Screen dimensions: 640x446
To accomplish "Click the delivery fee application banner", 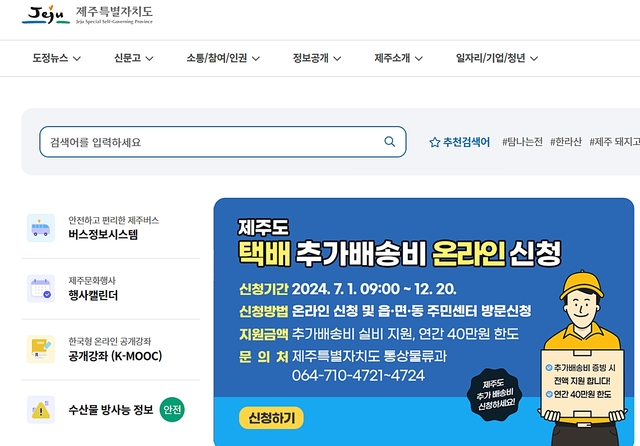I will [424, 322].
